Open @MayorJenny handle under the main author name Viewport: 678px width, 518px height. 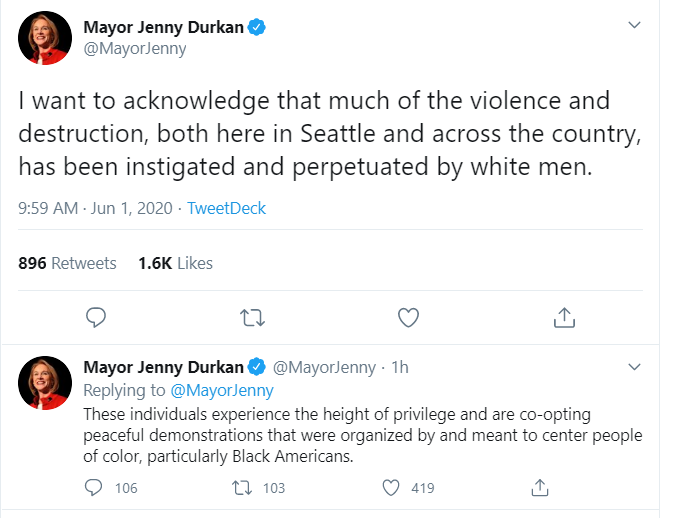click(x=135, y=48)
